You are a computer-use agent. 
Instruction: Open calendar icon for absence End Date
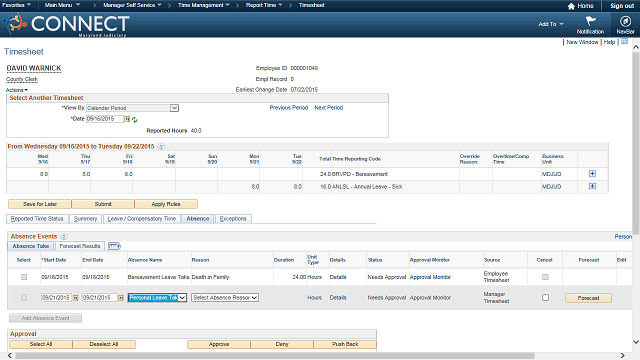coord(121,298)
